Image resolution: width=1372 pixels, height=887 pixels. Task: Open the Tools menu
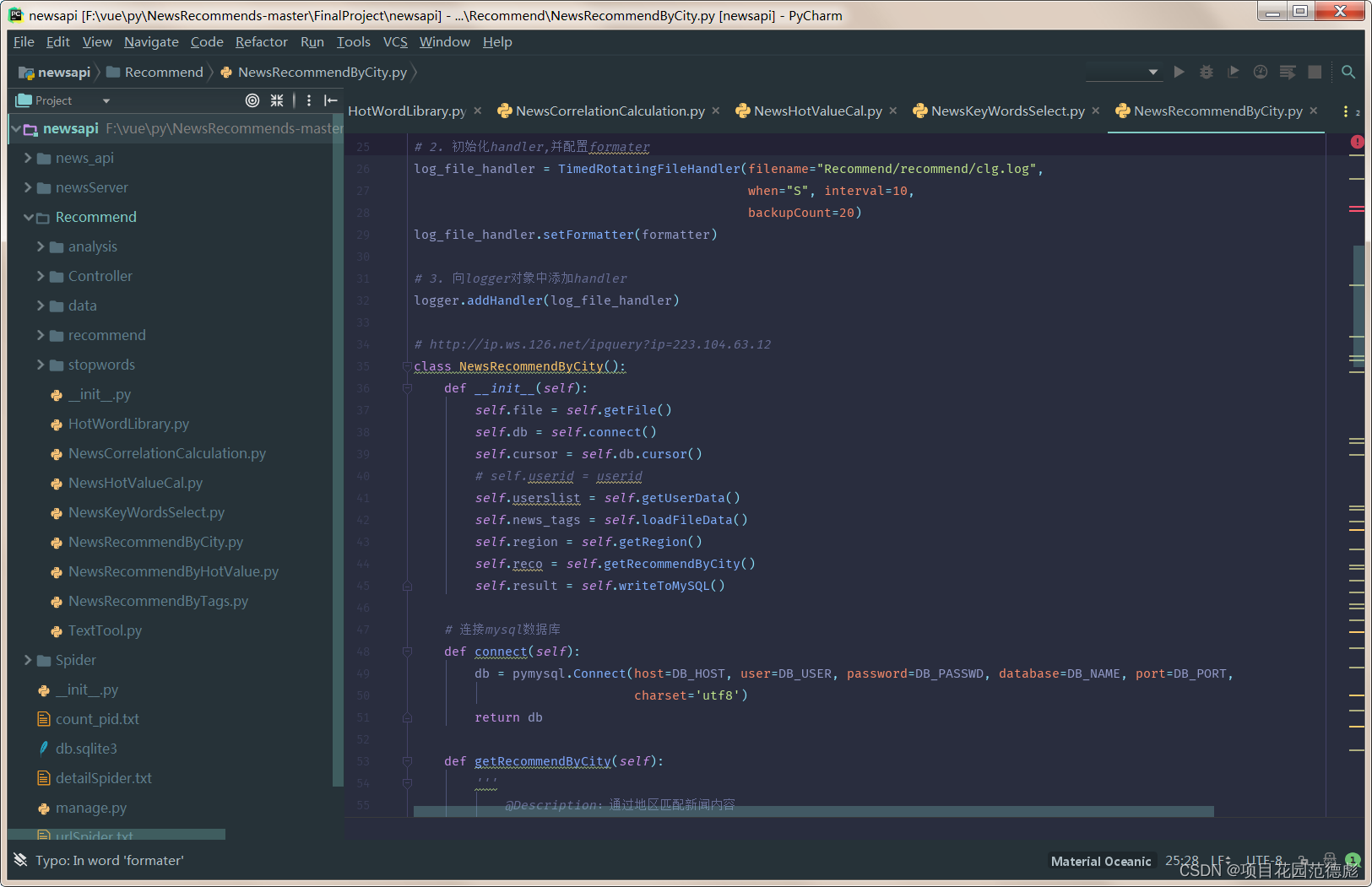tap(353, 41)
